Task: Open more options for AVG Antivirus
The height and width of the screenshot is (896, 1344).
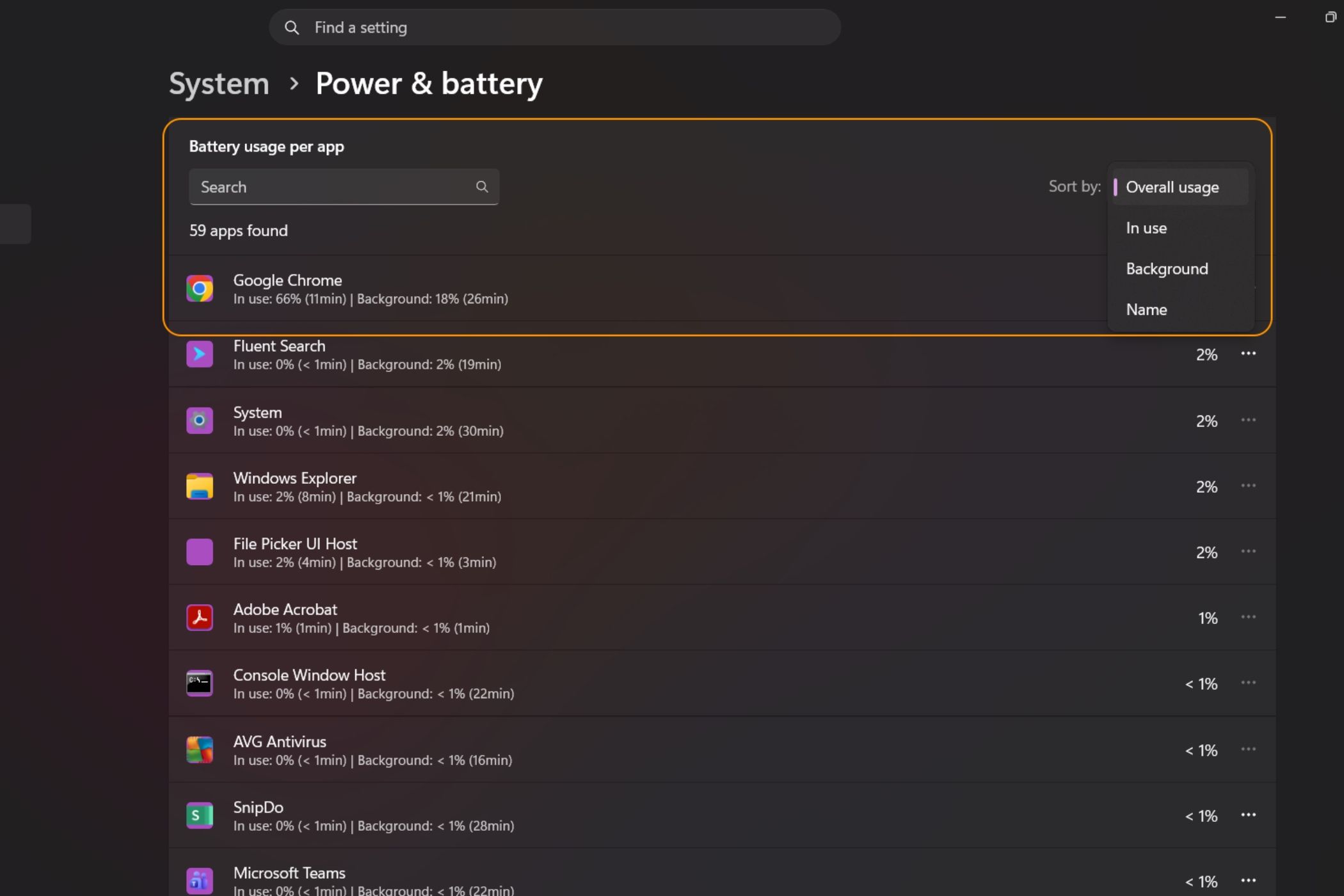Action: tap(1248, 749)
